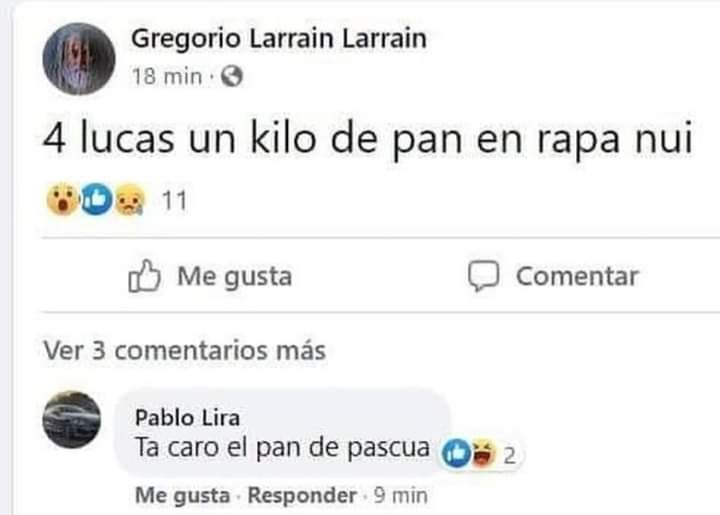Click the laughing reaction on Pablo Lira's comment
Screen dimensions: 720x515
click(x=483, y=453)
